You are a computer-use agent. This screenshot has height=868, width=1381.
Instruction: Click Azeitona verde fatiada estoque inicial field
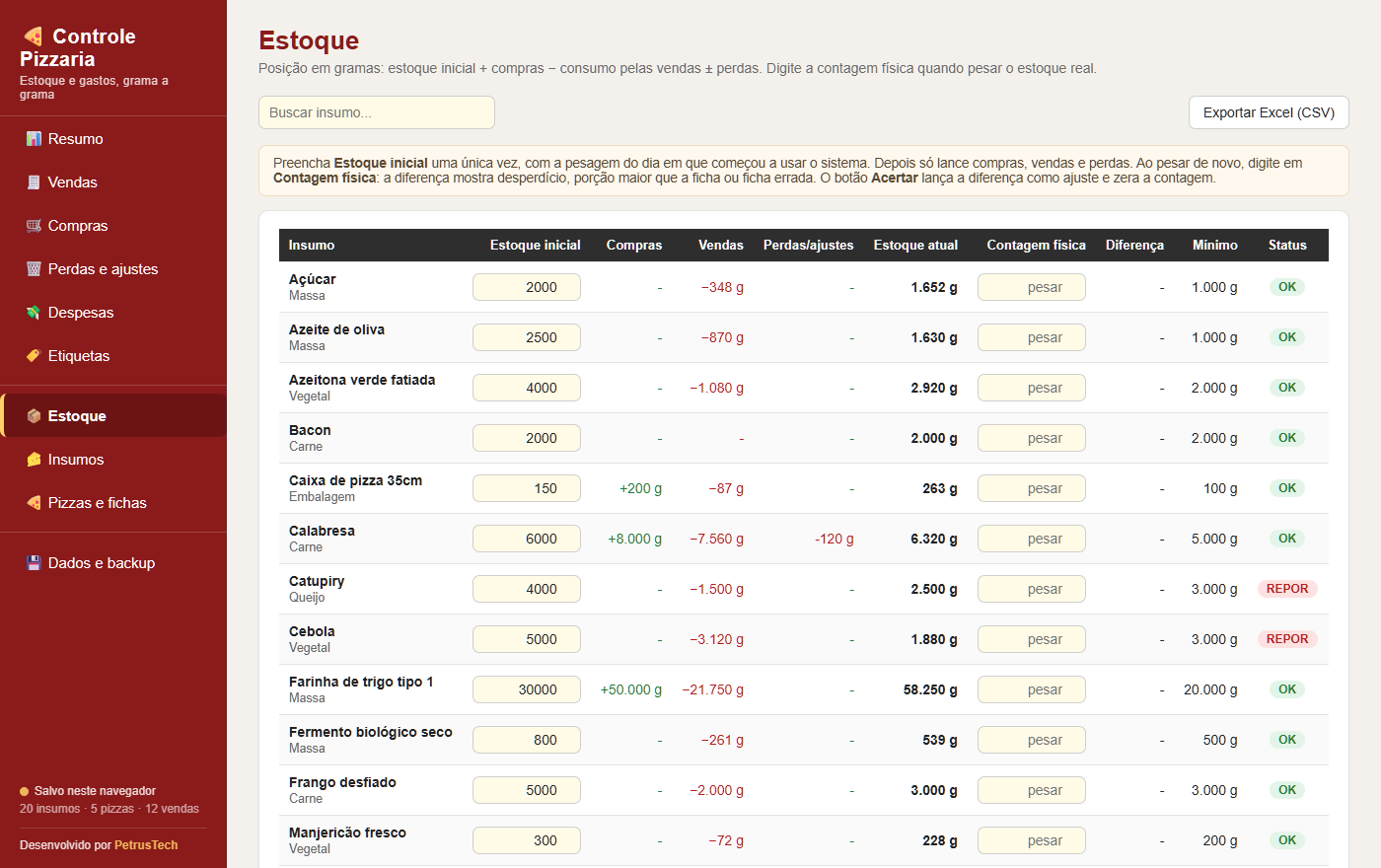click(527, 388)
